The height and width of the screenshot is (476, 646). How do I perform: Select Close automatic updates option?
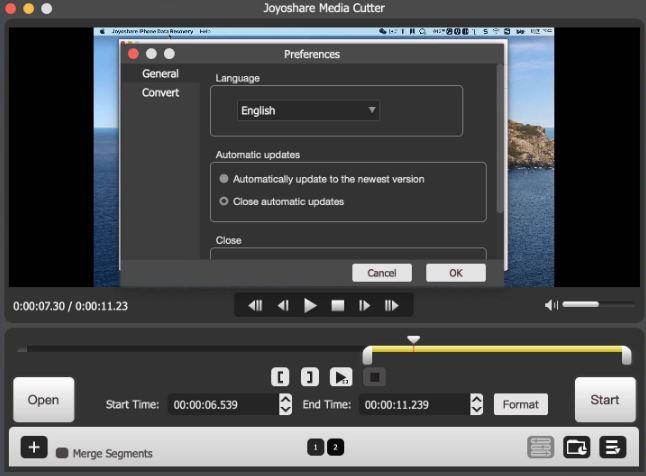(224, 201)
